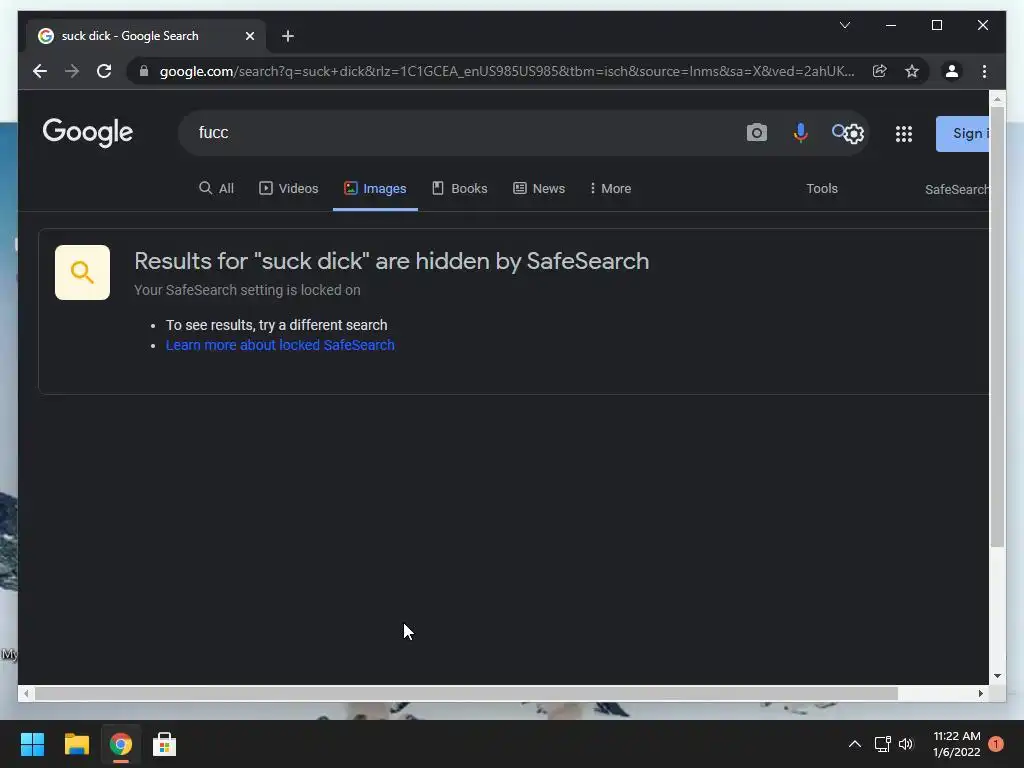This screenshot has height=768, width=1024.
Task: Open File Explorer from taskbar
Action: [76, 744]
